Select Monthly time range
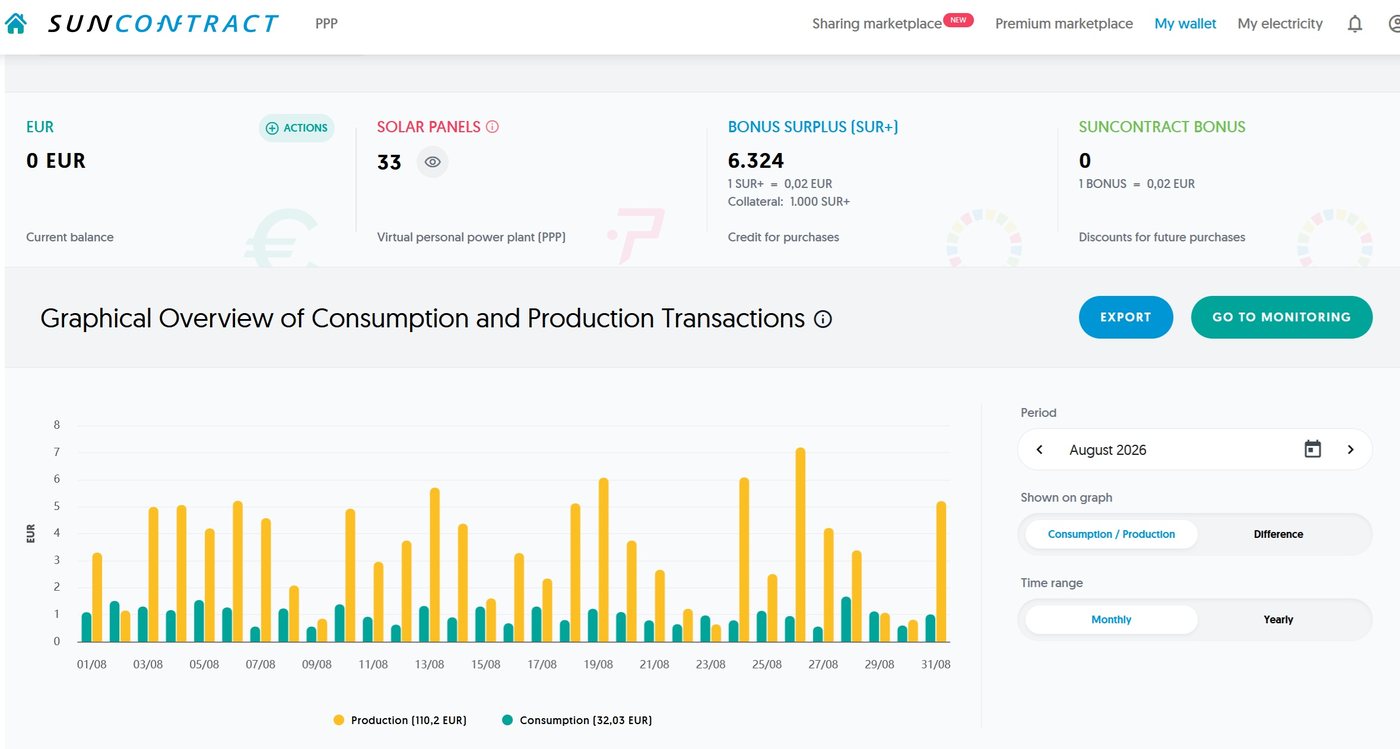 [x=1111, y=620]
